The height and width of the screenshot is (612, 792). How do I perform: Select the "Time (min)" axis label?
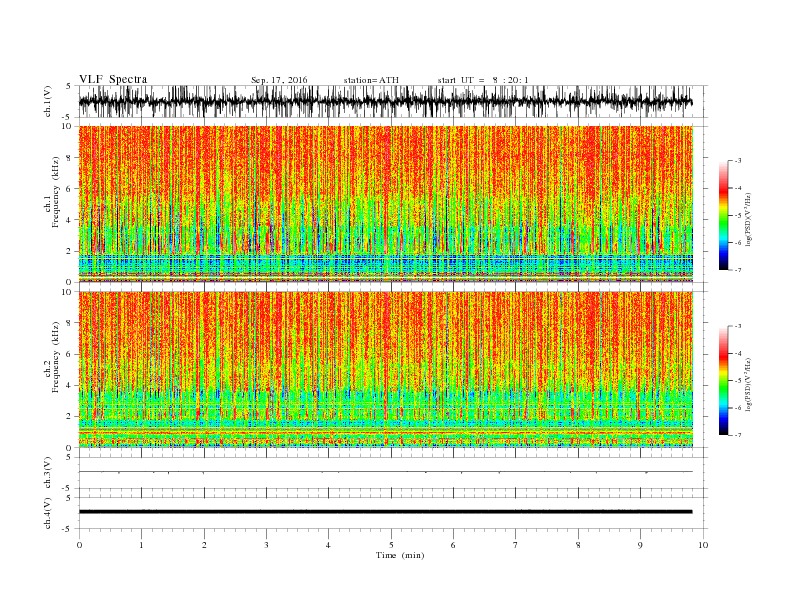pos(400,555)
